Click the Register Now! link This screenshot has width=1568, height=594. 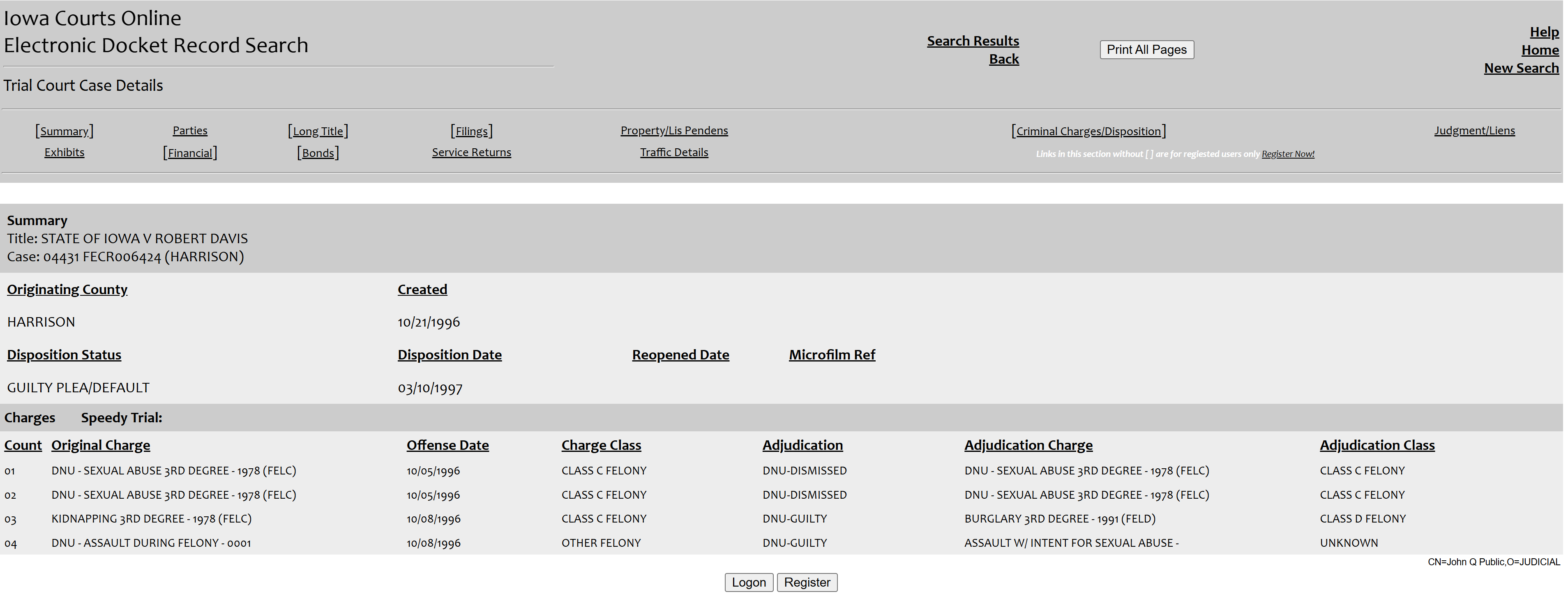(x=1287, y=154)
